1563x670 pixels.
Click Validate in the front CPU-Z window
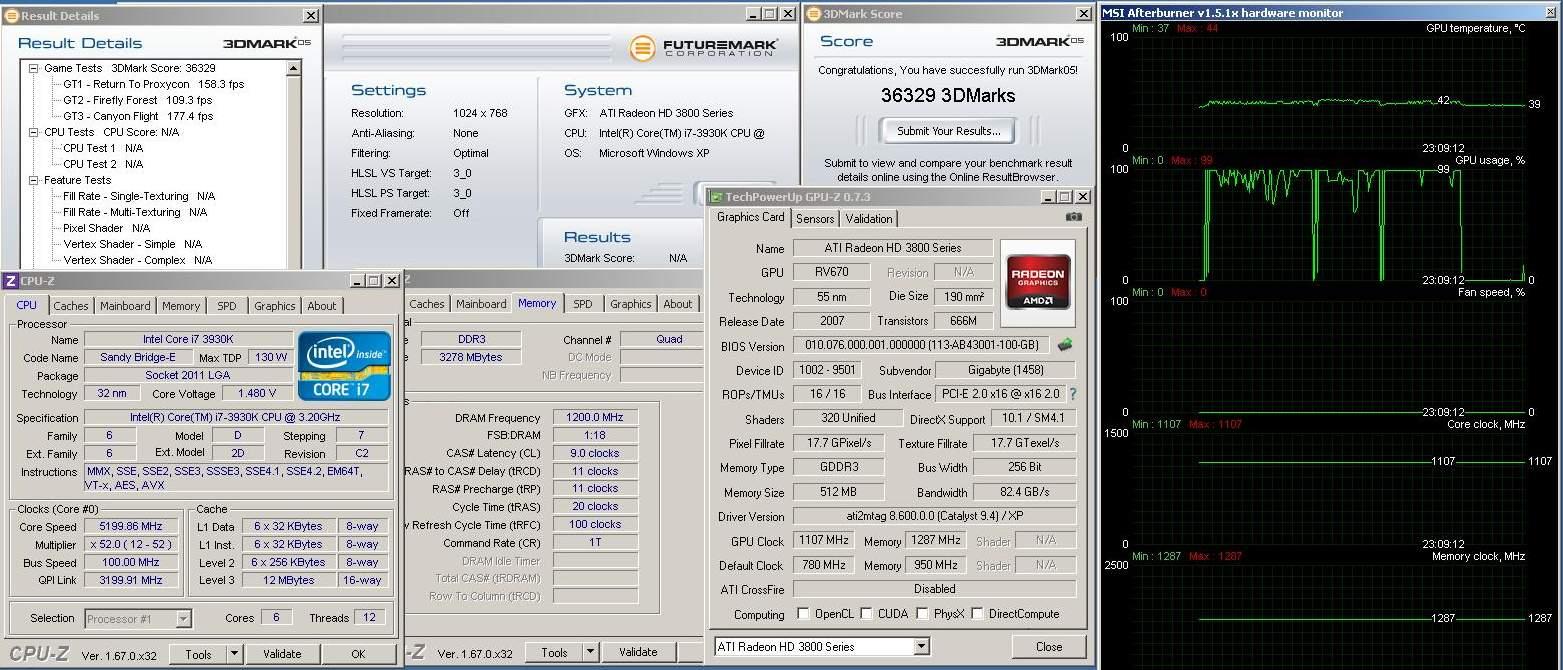(x=282, y=654)
